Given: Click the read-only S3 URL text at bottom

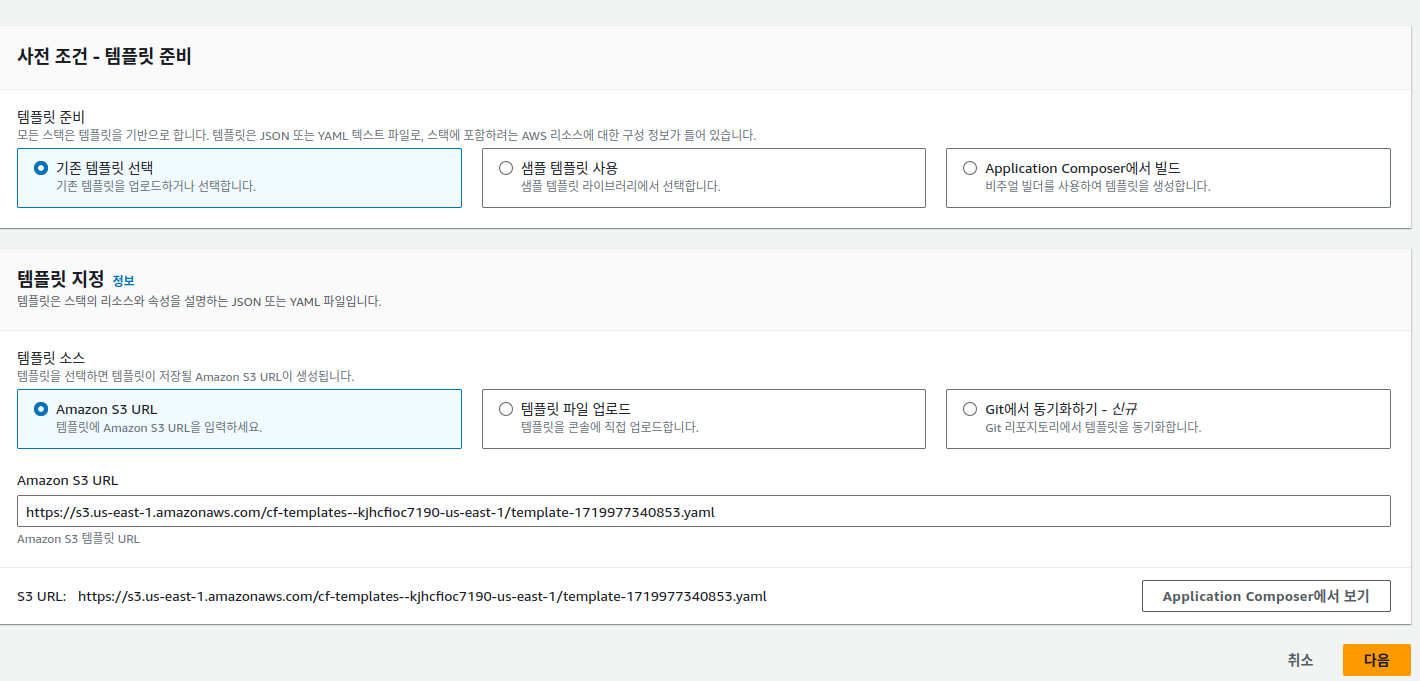Looking at the screenshot, I should point(421,596).
